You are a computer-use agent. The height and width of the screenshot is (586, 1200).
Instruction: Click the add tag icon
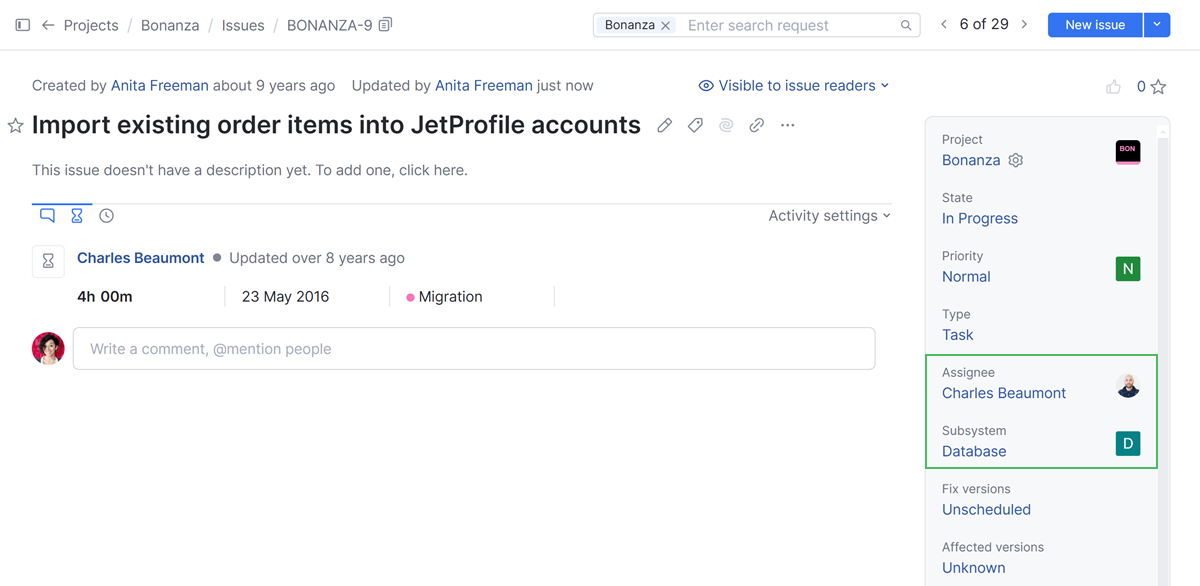click(695, 125)
